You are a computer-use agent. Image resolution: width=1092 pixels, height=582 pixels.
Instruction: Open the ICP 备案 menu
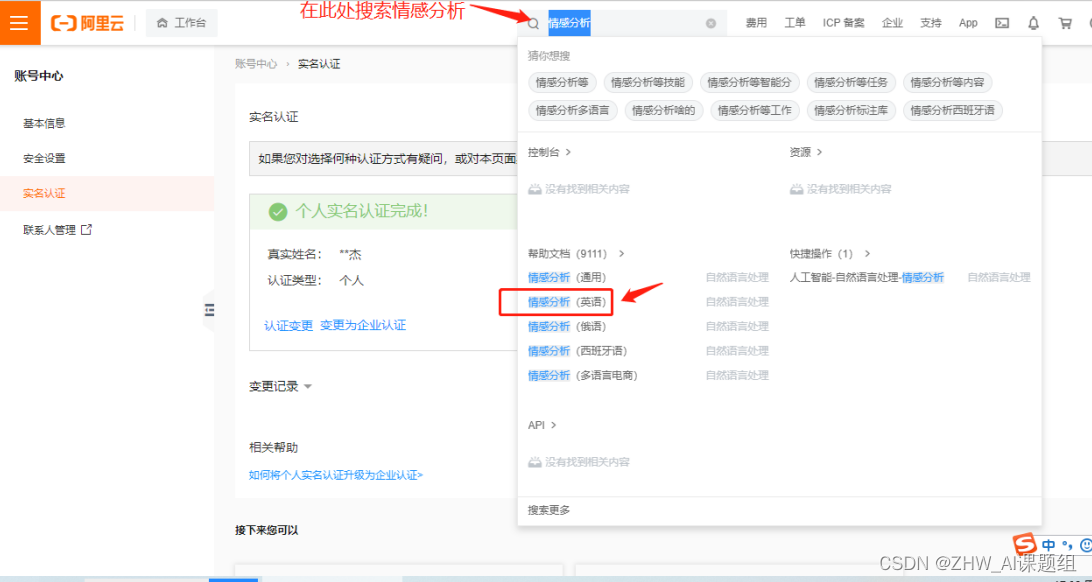coord(843,23)
